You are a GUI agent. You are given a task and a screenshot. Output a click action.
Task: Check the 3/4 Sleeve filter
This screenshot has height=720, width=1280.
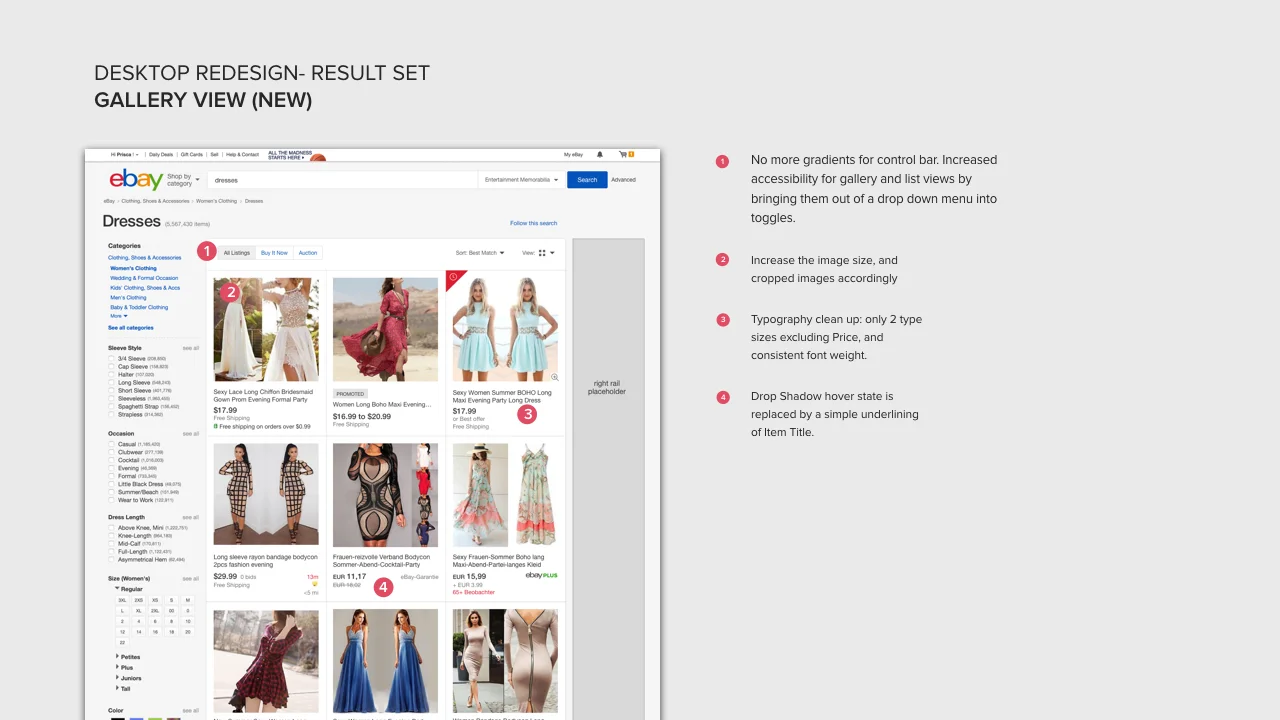[111, 358]
